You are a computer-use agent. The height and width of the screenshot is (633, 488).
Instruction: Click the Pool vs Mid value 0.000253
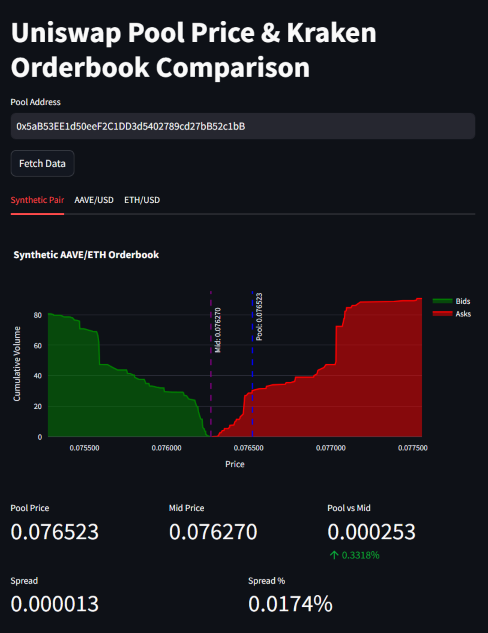point(371,532)
